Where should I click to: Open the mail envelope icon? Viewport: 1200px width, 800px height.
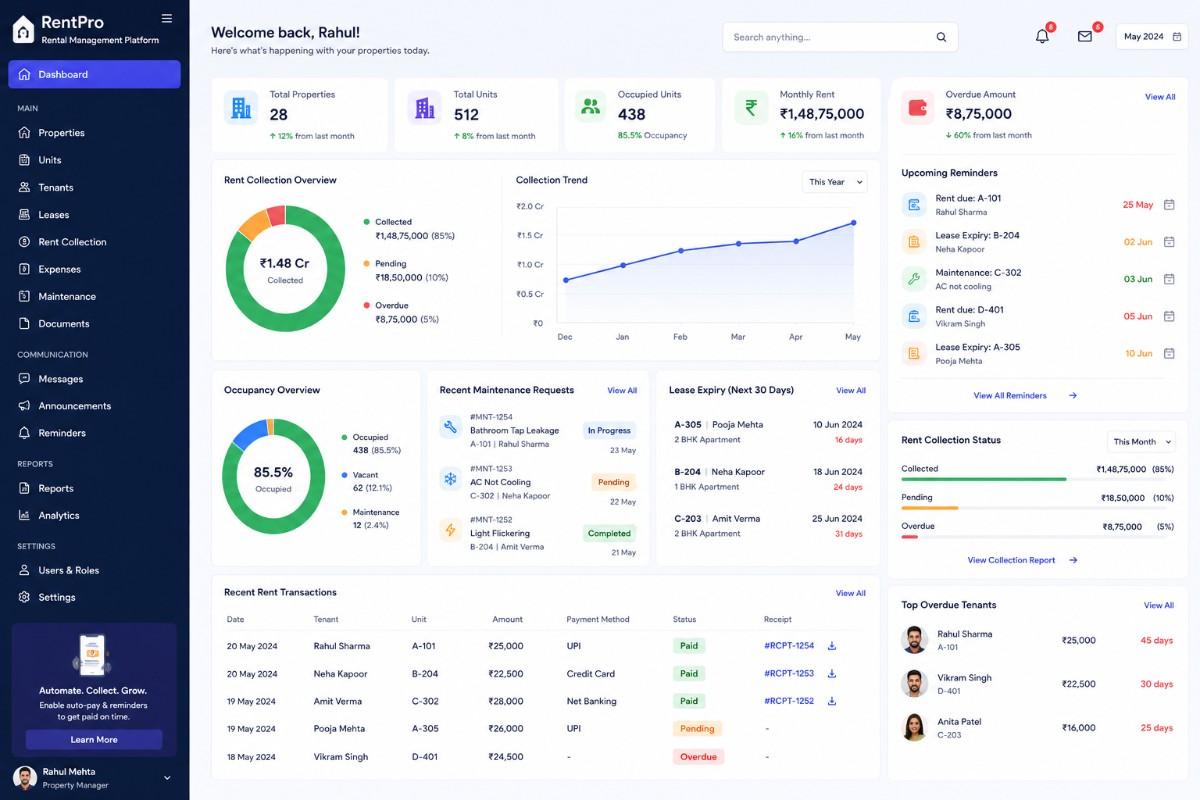coord(1085,36)
